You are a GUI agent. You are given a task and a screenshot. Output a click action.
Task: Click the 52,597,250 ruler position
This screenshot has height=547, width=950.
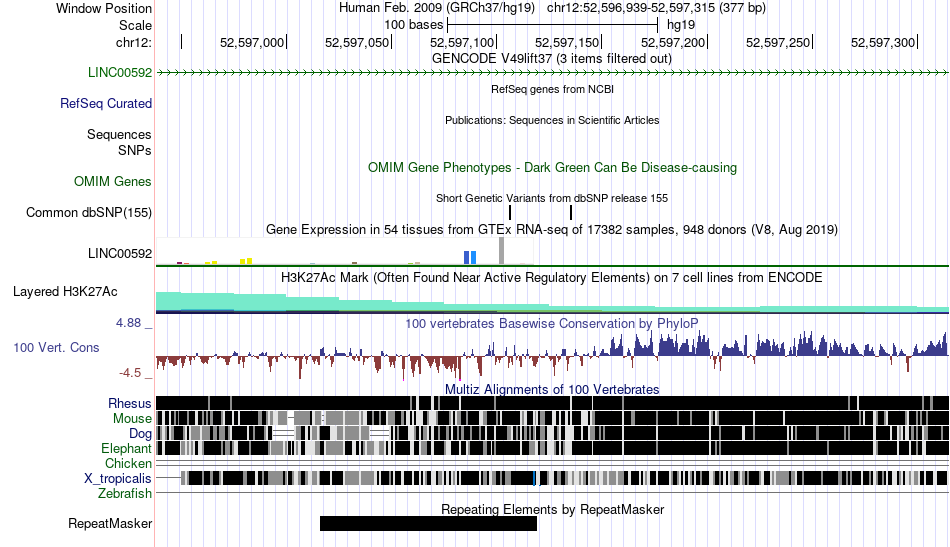point(778,42)
